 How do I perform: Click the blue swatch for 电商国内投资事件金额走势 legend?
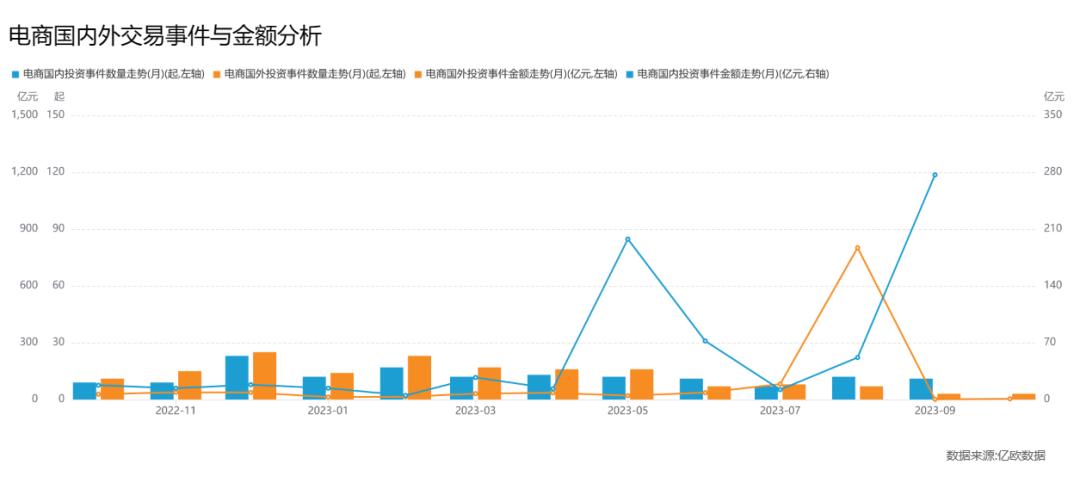[630, 73]
